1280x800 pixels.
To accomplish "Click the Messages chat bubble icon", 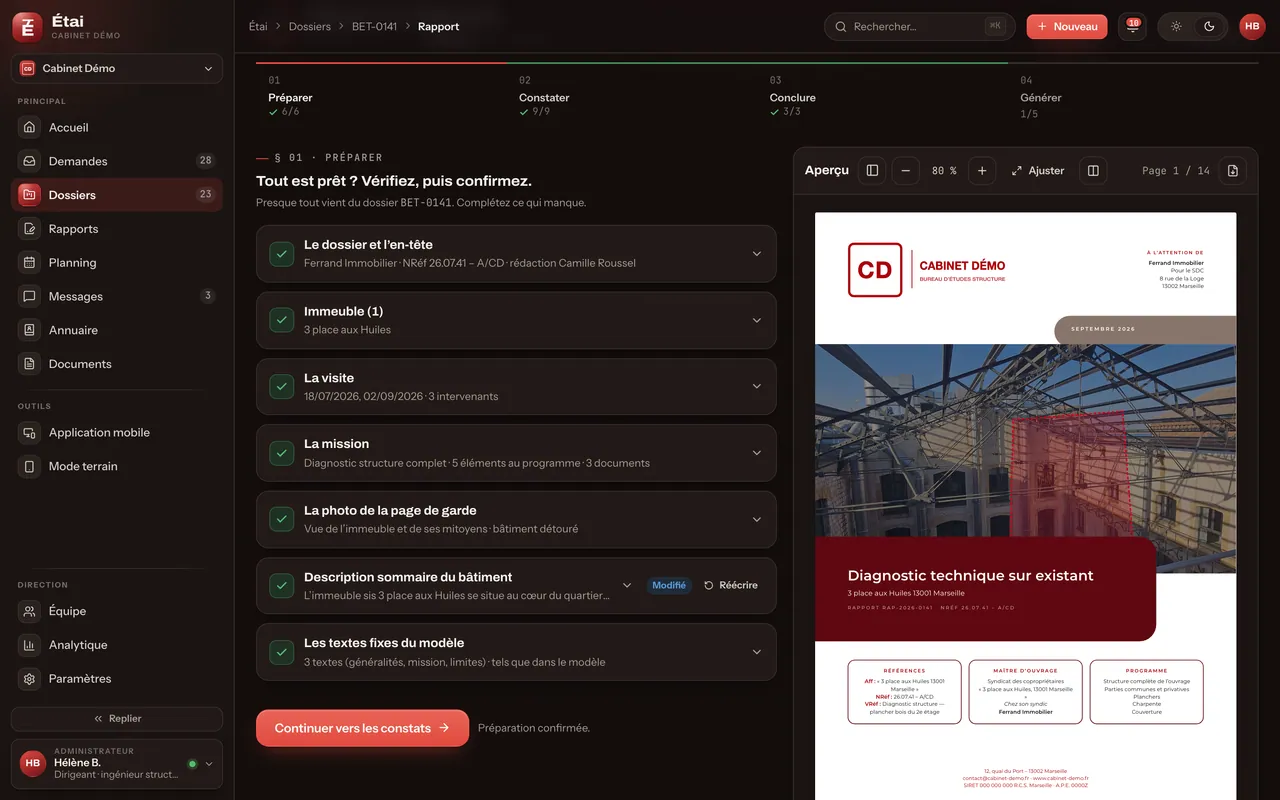I will click(30, 297).
